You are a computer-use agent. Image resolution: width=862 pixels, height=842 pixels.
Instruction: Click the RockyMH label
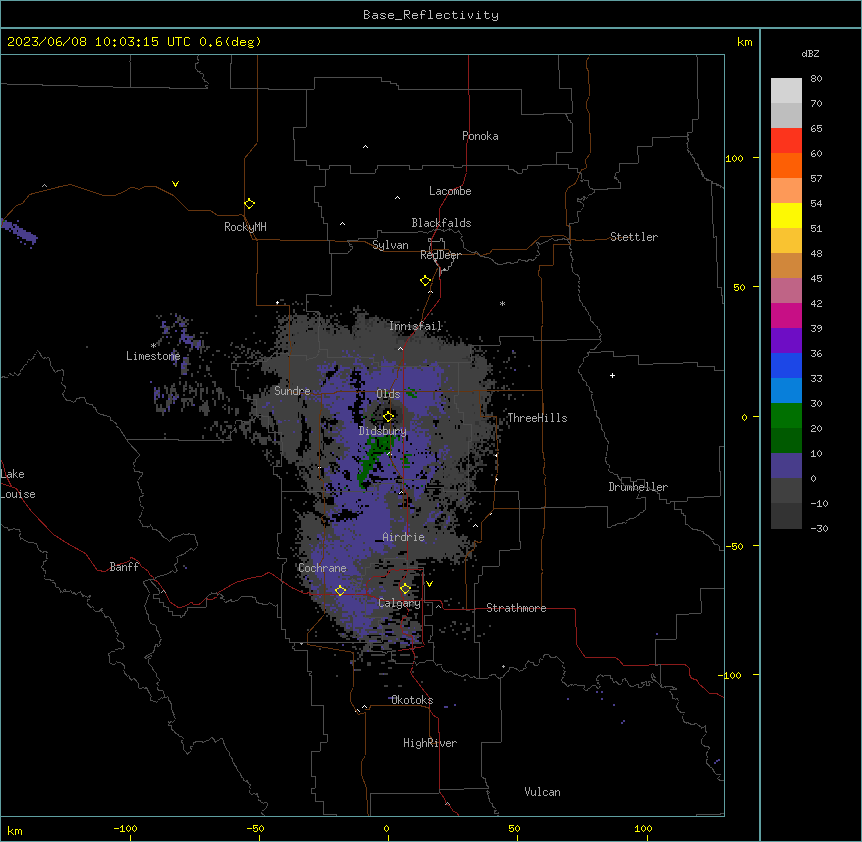[245, 227]
